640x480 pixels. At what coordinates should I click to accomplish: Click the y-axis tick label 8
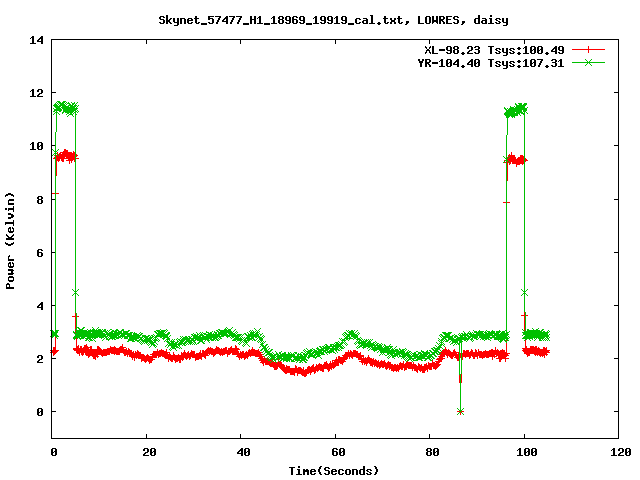coord(40,200)
